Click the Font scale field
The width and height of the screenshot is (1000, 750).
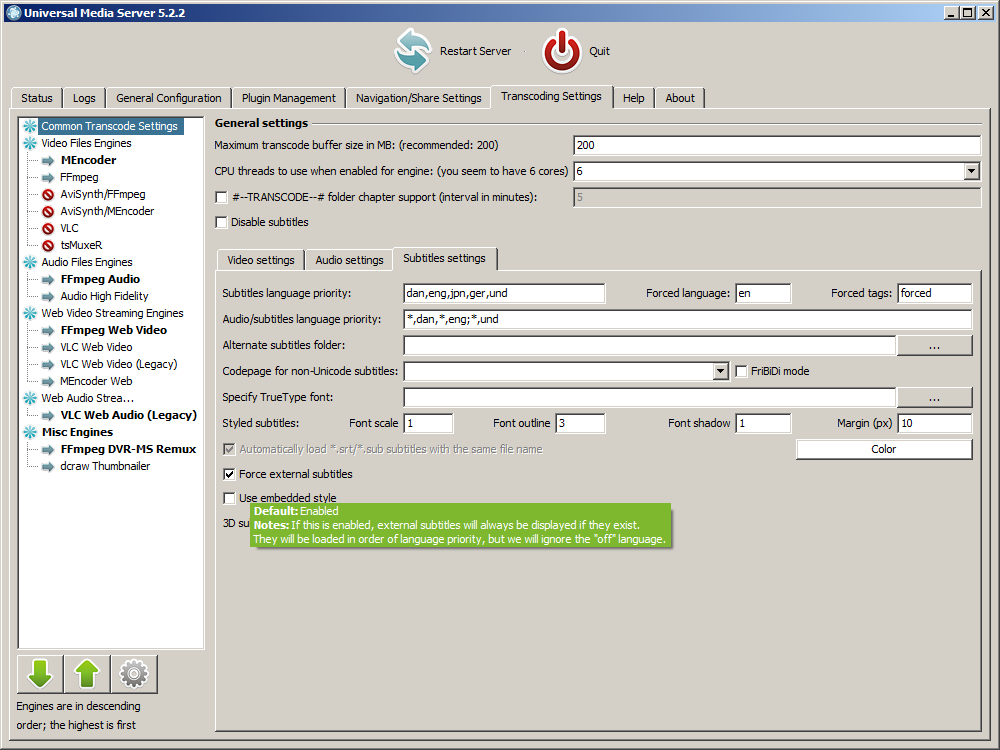coord(429,423)
